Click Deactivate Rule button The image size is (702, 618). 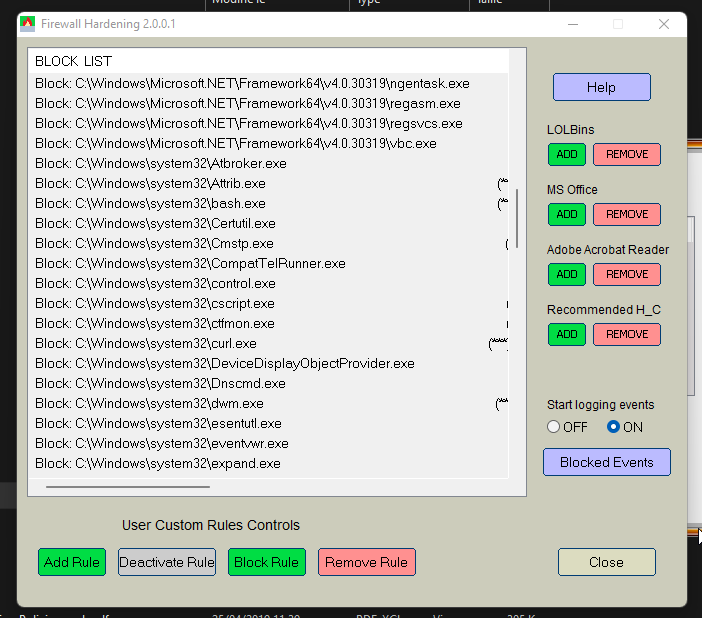[x=167, y=562]
